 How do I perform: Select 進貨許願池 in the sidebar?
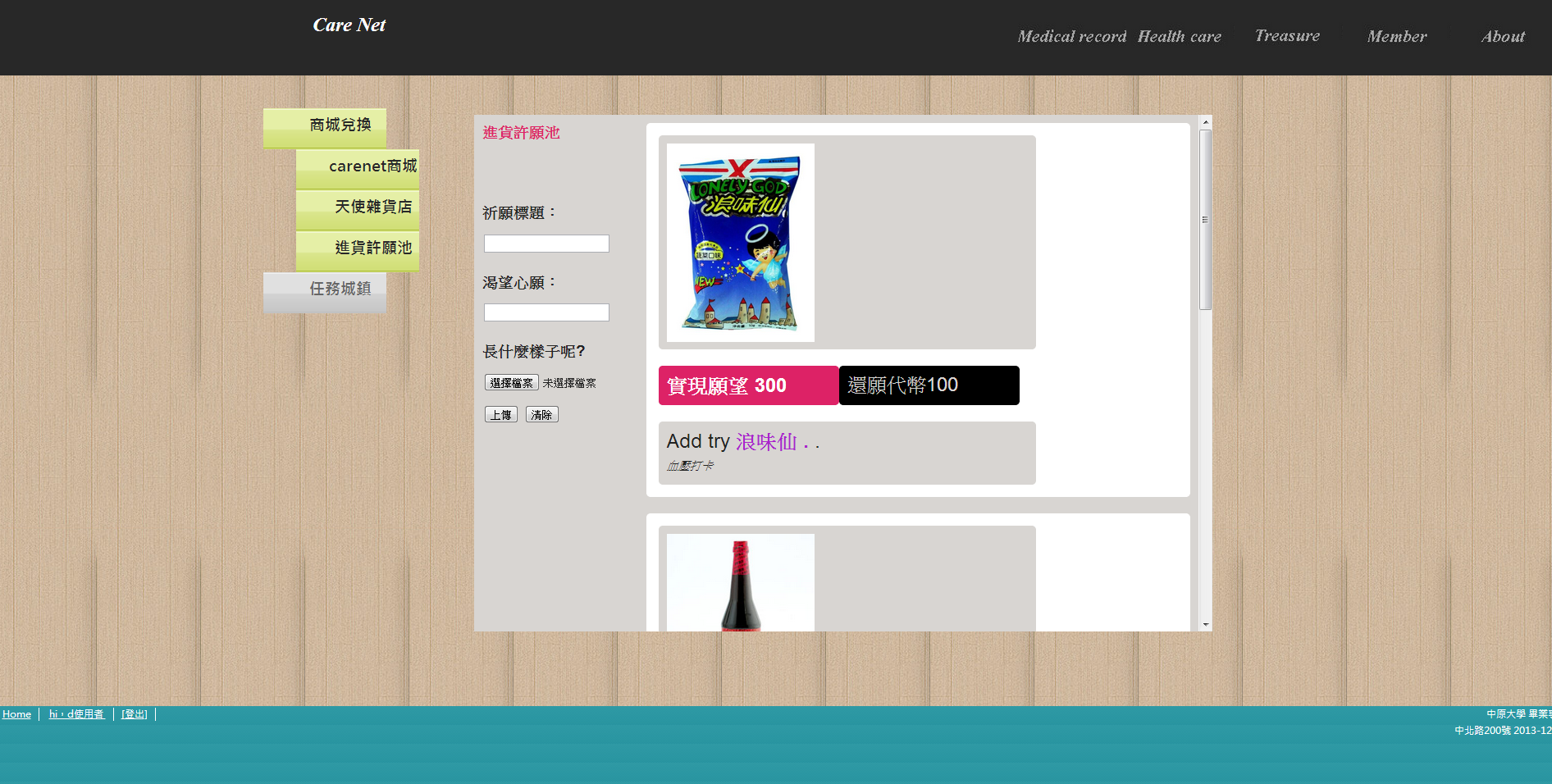(x=358, y=249)
